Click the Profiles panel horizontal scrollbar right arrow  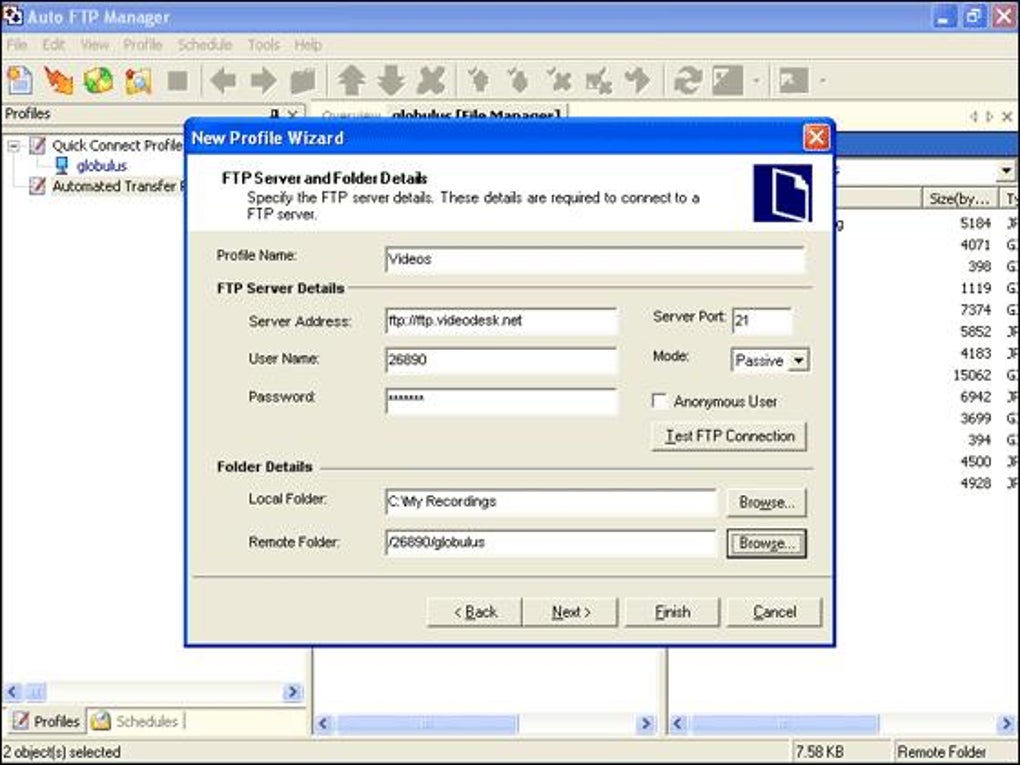click(x=293, y=691)
